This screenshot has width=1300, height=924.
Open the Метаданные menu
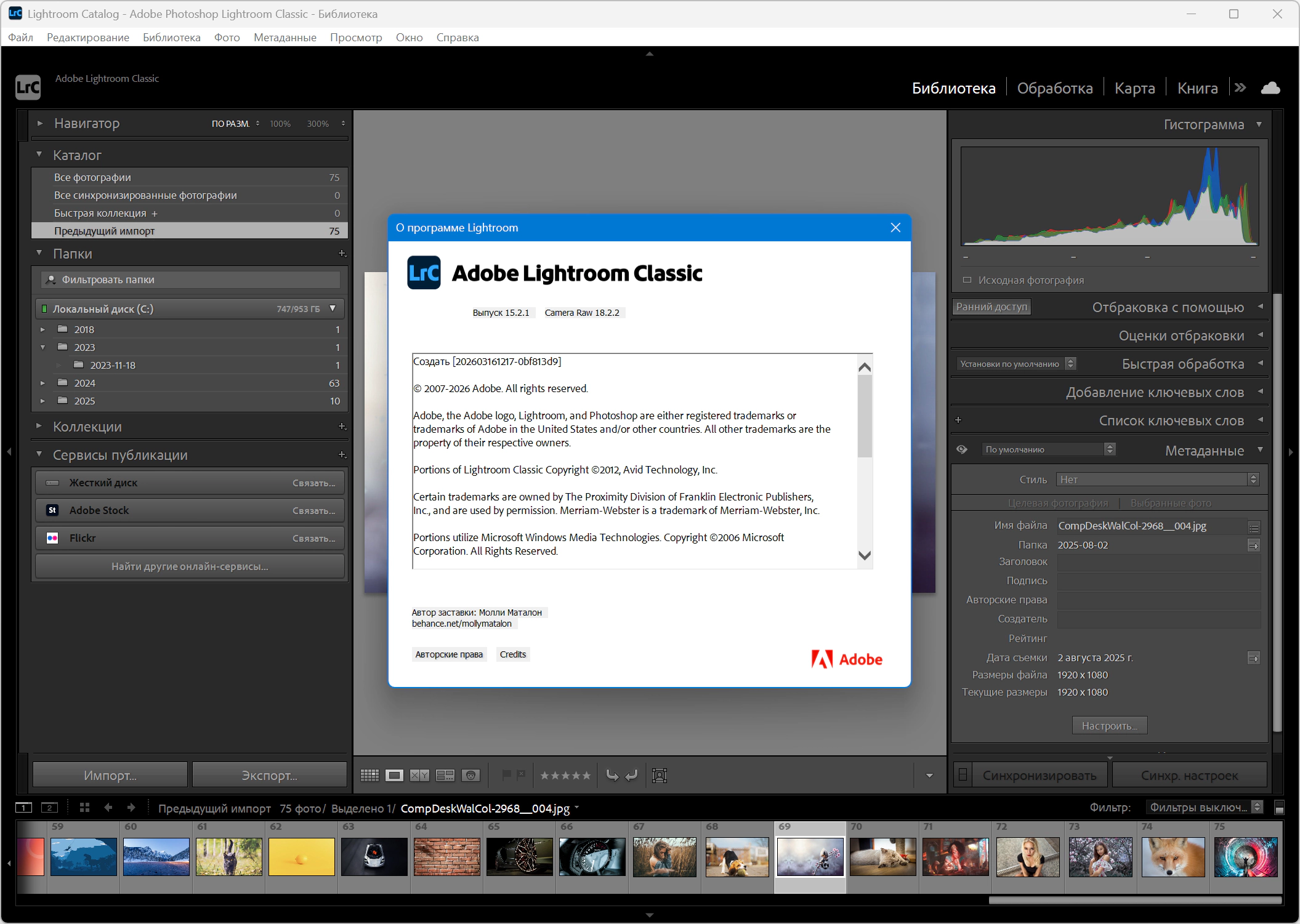tap(285, 38)
